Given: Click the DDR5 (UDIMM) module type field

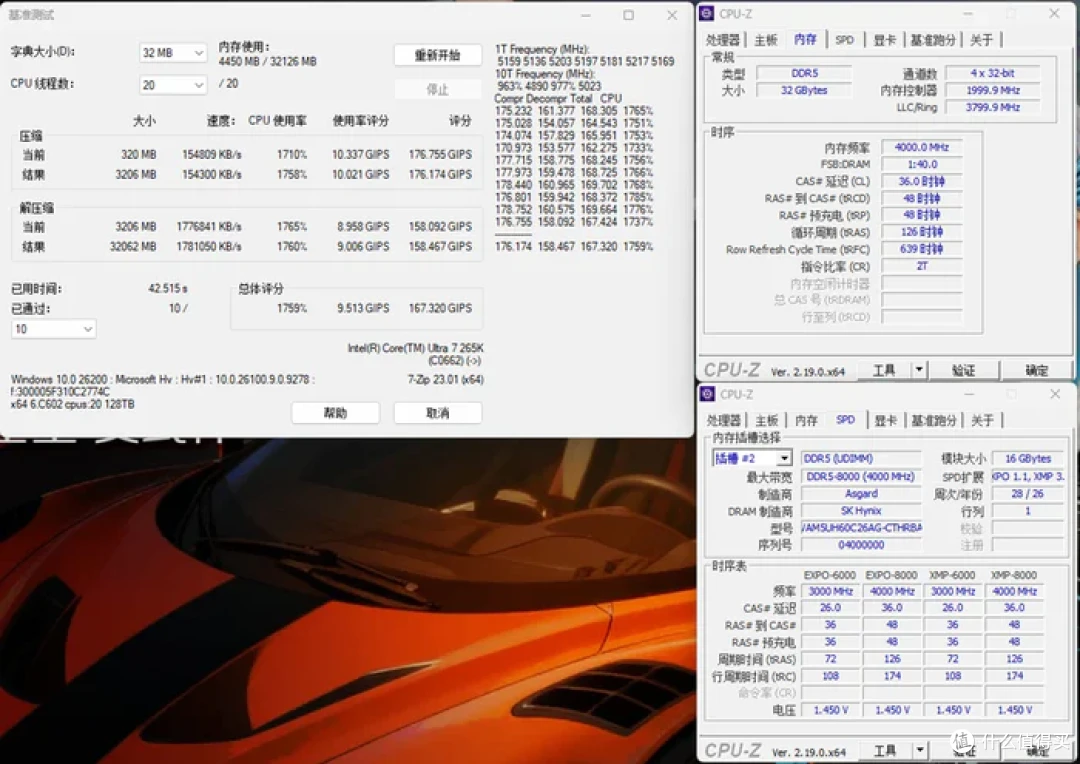Looking at the screenshot, I should [861, 458].
